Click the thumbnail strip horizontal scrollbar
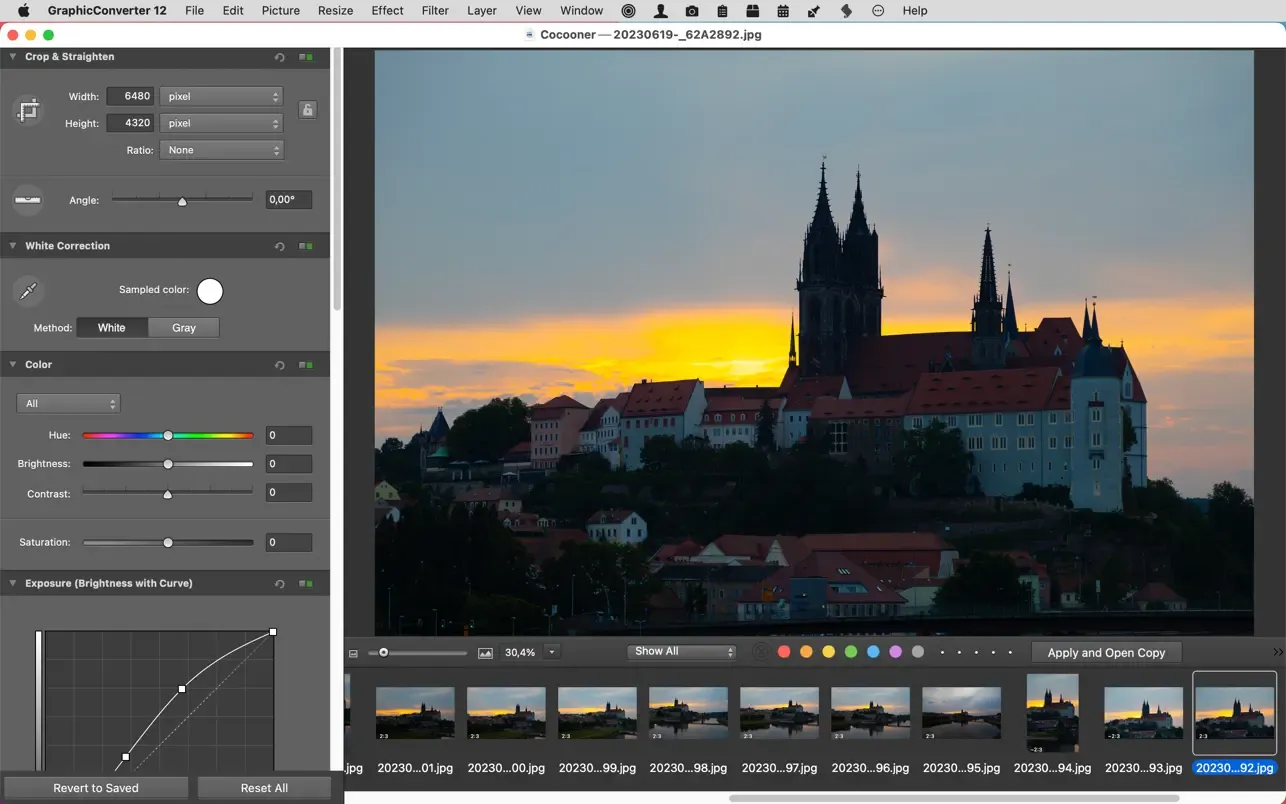The image size is (1286, 804). point(954,798)
